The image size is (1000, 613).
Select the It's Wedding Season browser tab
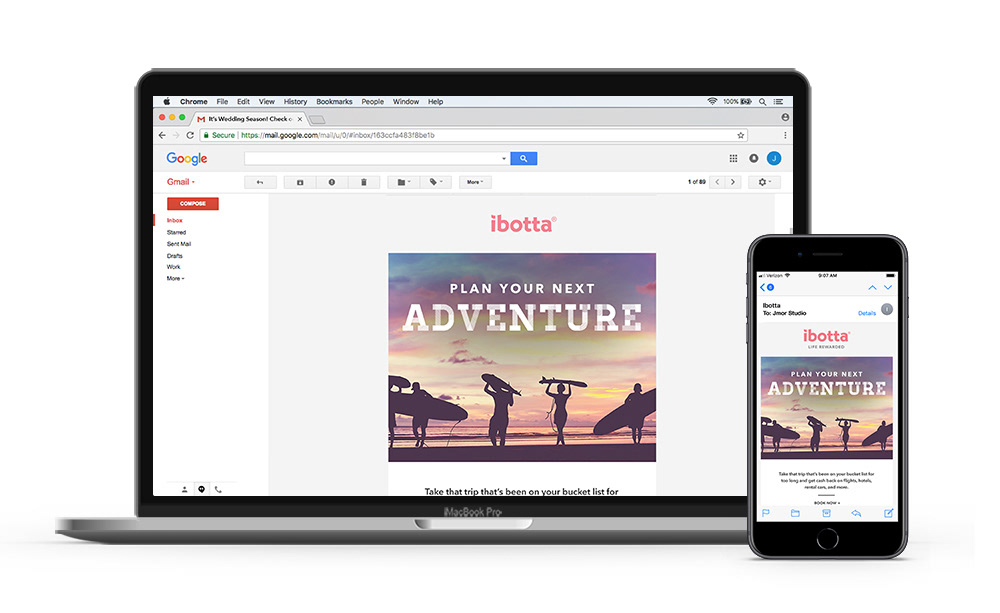tap(249, 119)
